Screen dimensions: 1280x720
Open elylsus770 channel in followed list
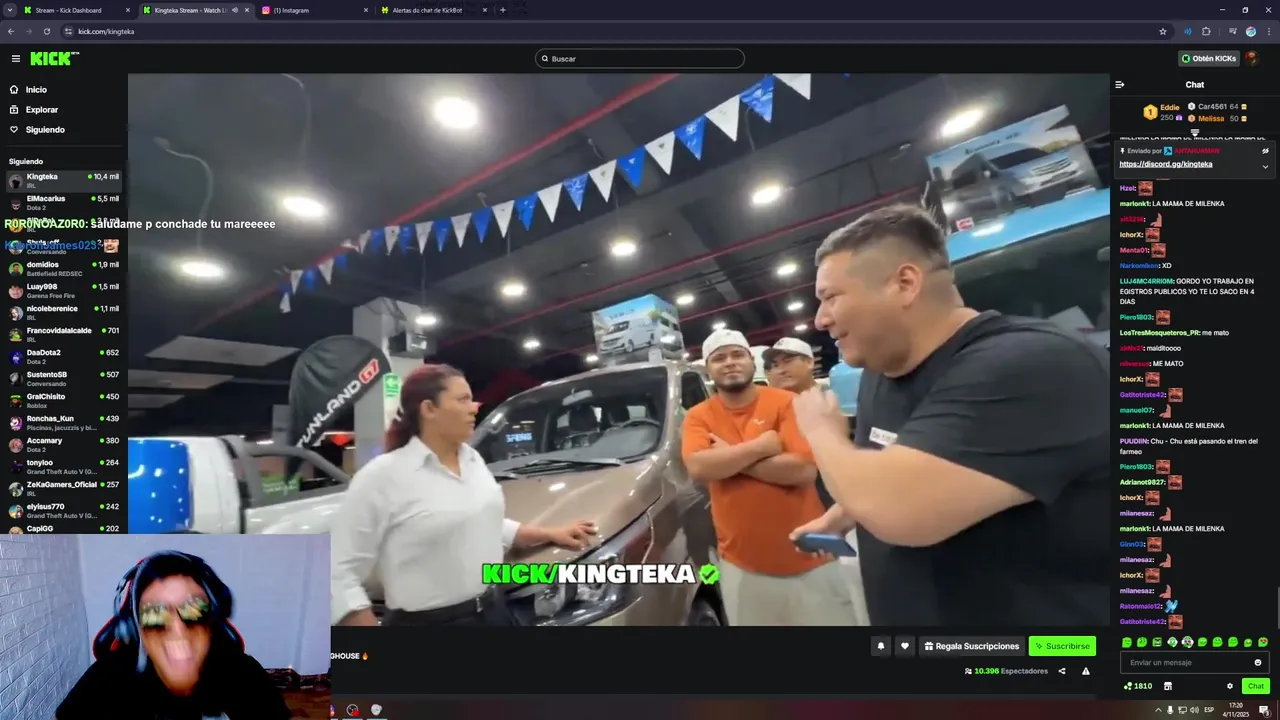tap(64, 511)
